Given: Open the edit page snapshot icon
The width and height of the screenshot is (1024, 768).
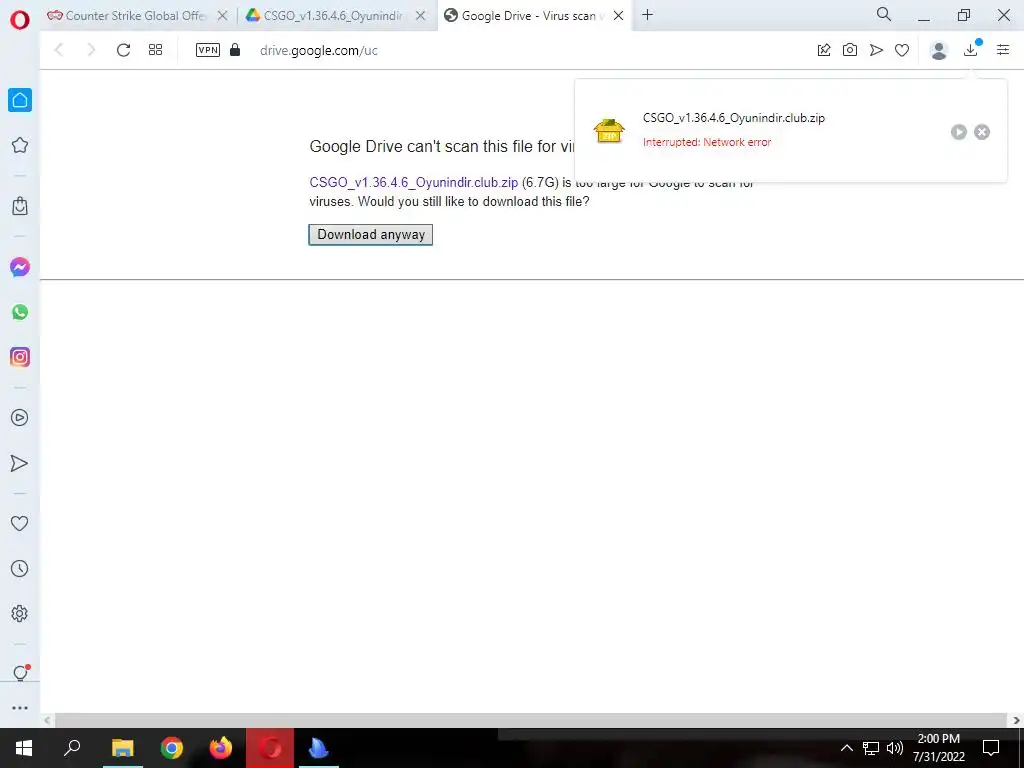Looking at the screenshot, I should 824,50.
